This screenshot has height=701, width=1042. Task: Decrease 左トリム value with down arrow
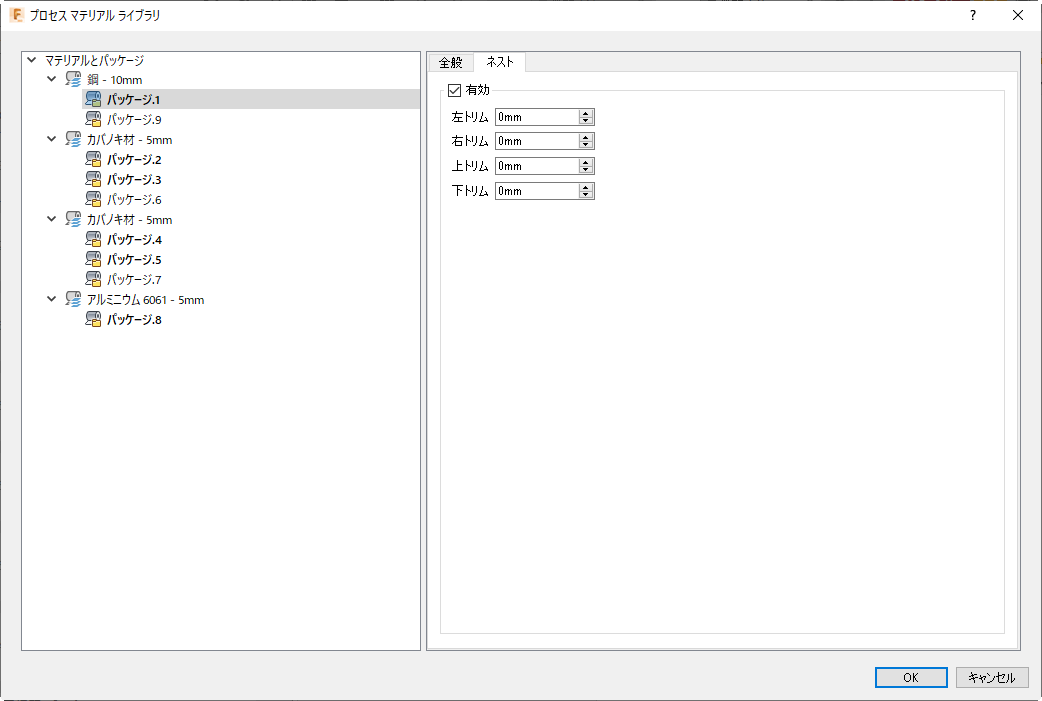coord(585,121)
